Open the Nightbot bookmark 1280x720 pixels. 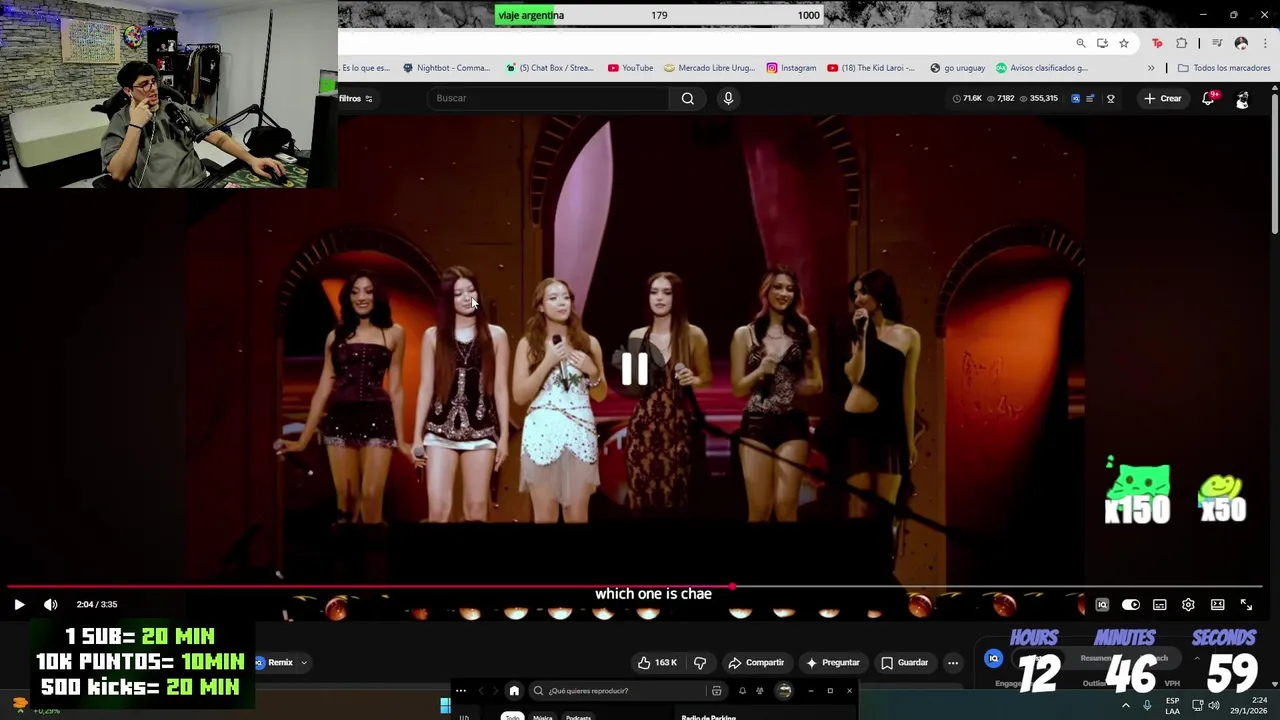(446, 68)
